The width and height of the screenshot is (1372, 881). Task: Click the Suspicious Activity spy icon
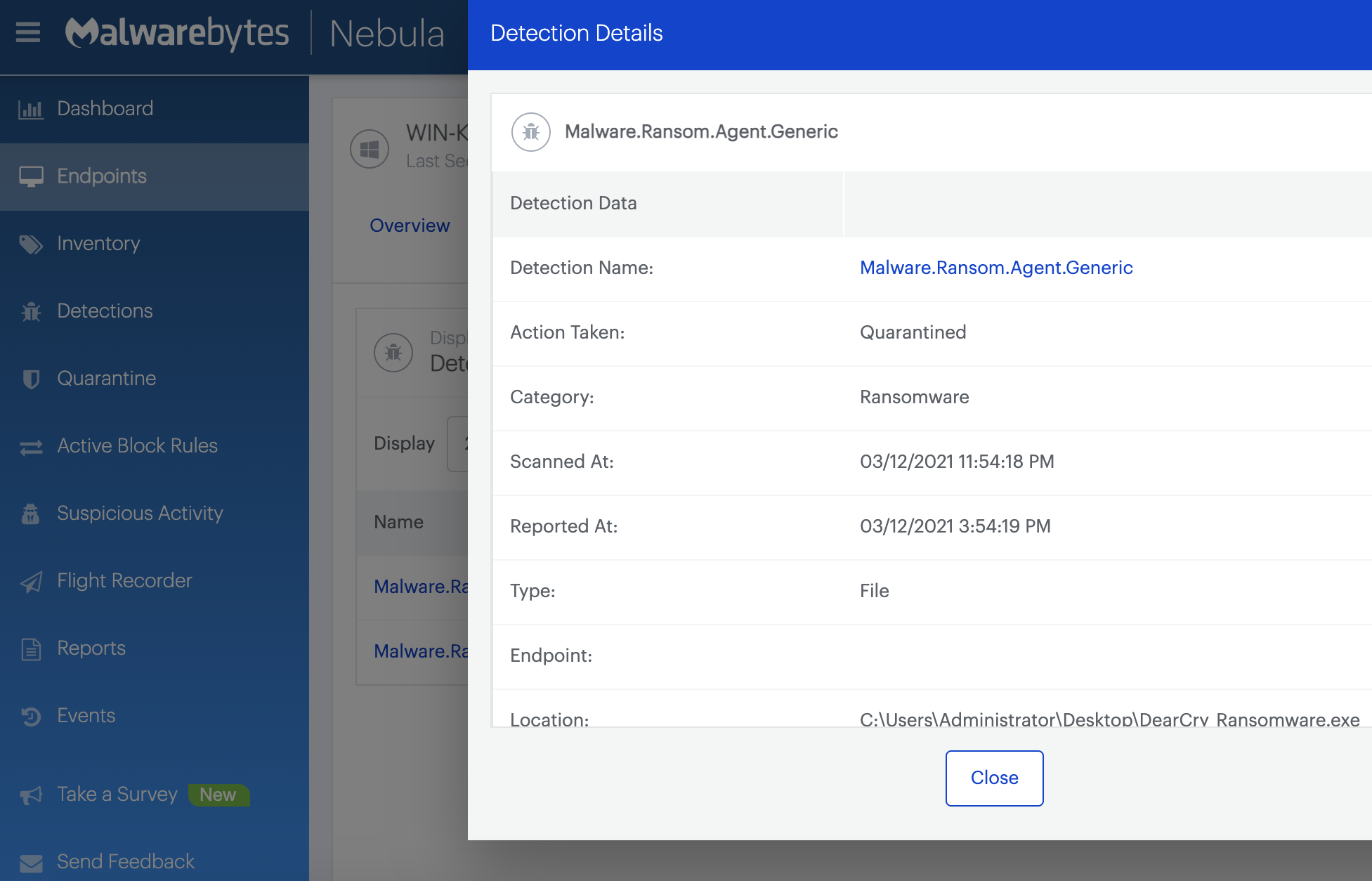click(31, 514)
